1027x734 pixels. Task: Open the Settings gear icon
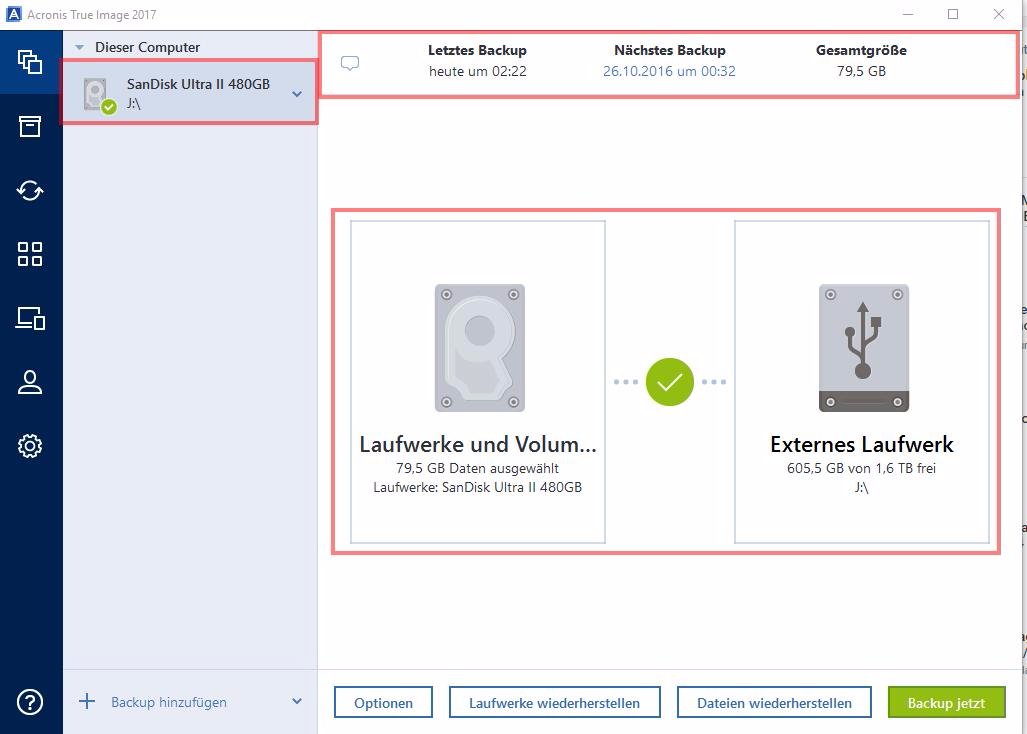pyautogui.click(x=30, y=446)
